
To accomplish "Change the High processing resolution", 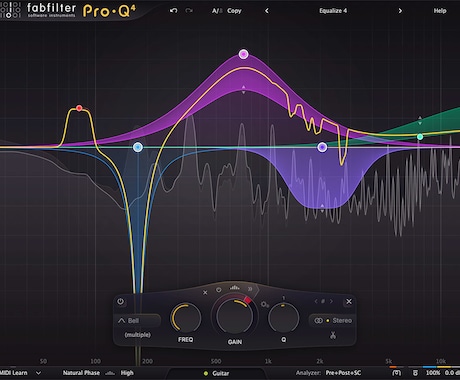I will point(127,373).
